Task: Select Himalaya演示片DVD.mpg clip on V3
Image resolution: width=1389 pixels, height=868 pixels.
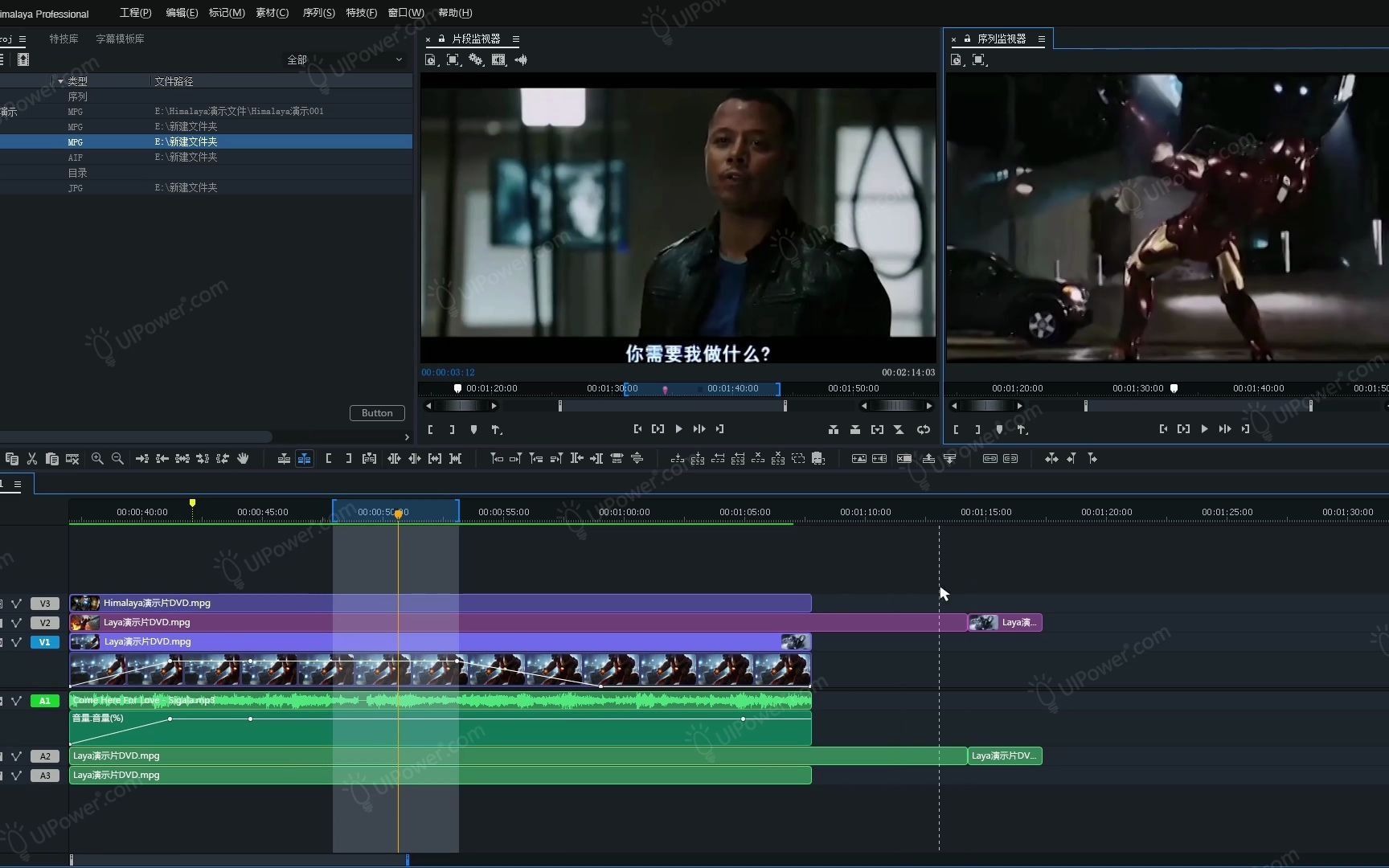Action: [x=440, y=603]
